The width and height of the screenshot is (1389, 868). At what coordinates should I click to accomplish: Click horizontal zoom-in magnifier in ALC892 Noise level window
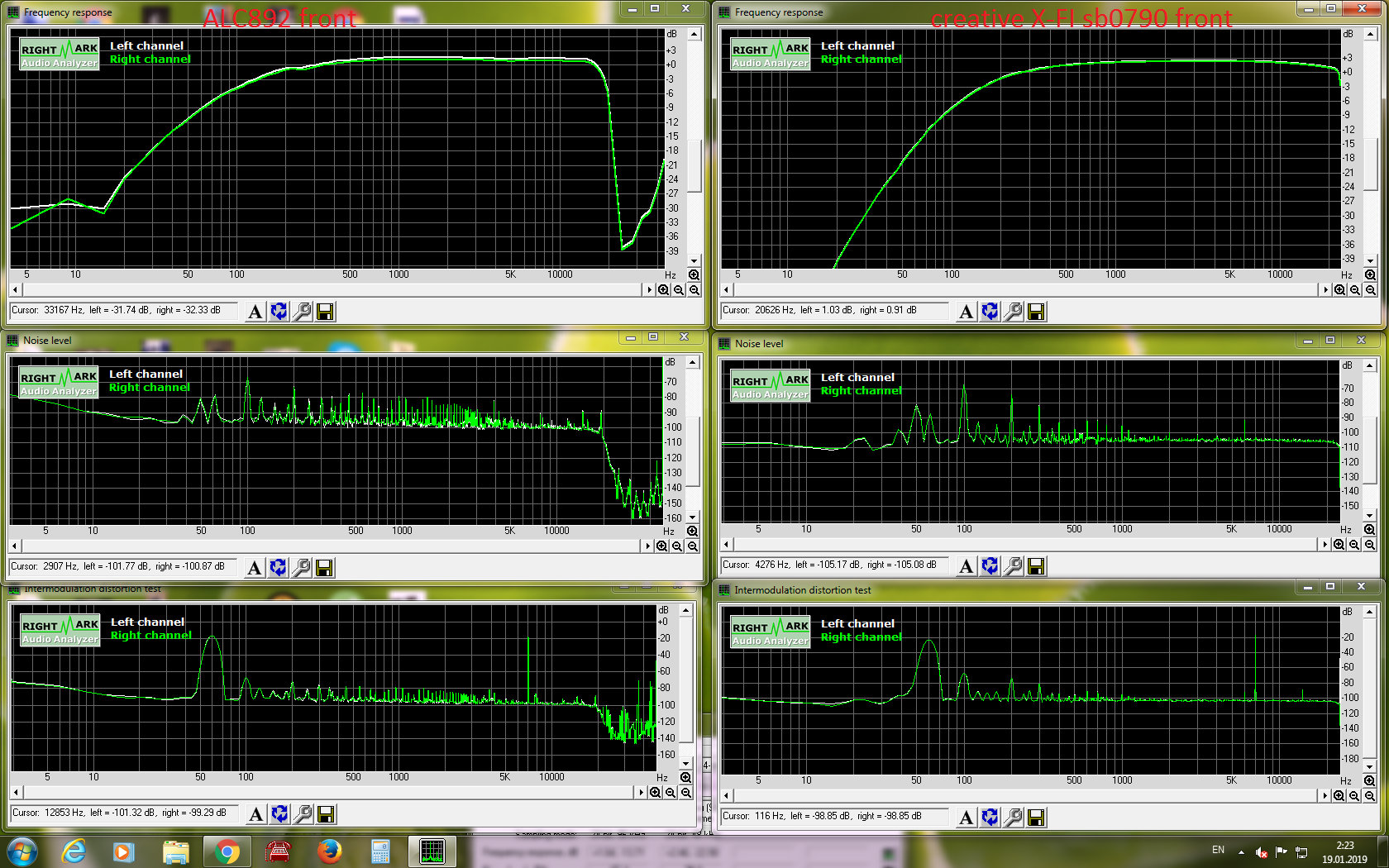click(x=661, y=546)
